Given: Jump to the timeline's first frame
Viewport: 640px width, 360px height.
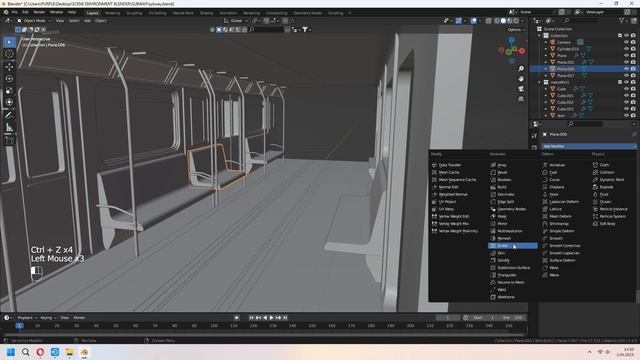Looking at the screenshot, I should (251, 318).
